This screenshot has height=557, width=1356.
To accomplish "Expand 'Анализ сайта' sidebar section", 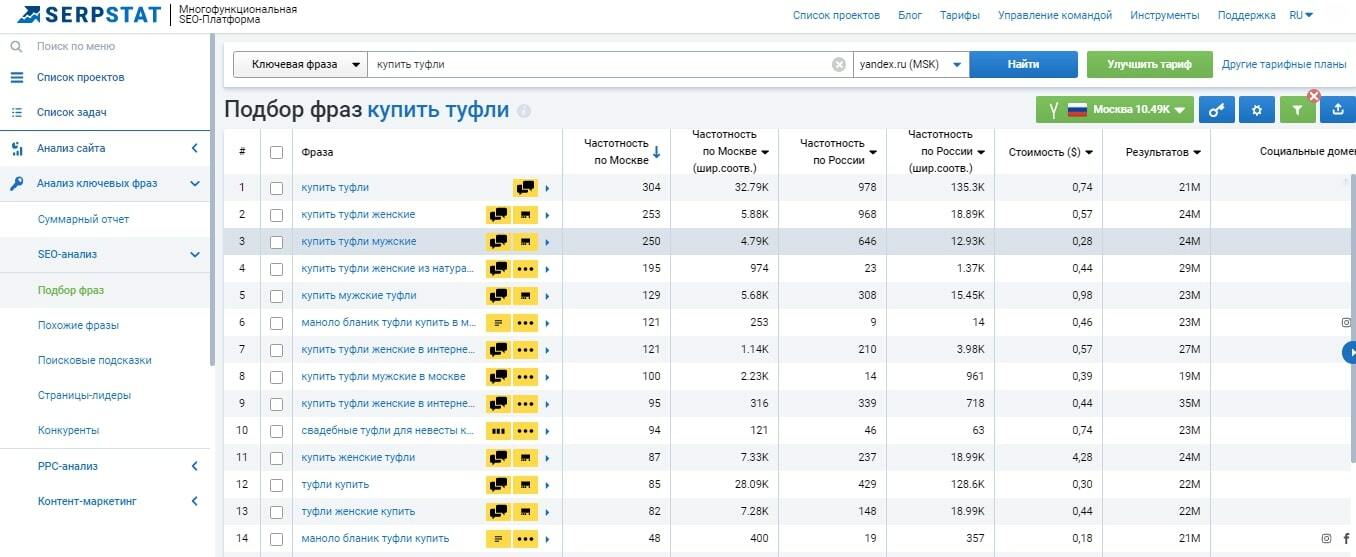I will (x=195, y=148).
